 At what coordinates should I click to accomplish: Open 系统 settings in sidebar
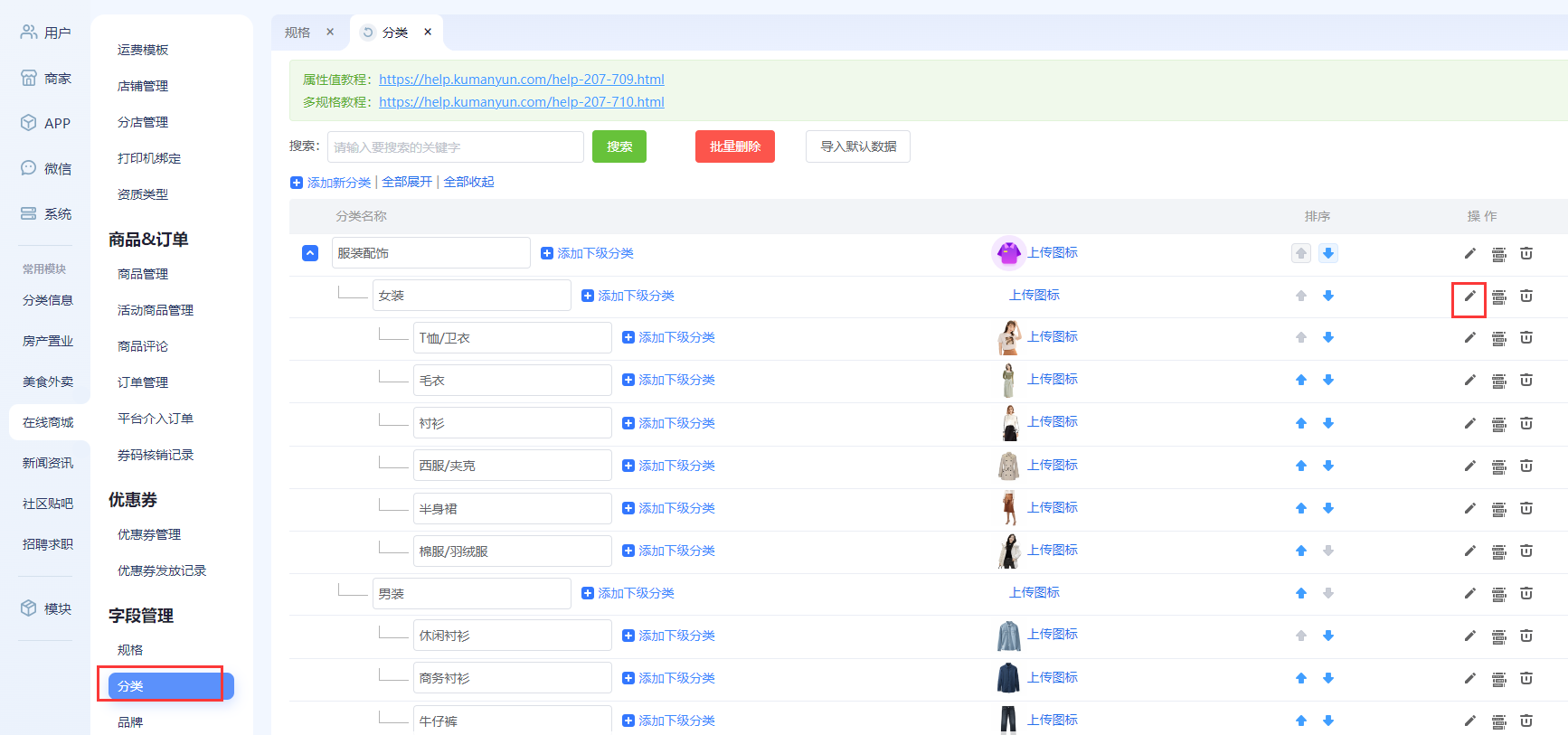(x=45, y=213)
